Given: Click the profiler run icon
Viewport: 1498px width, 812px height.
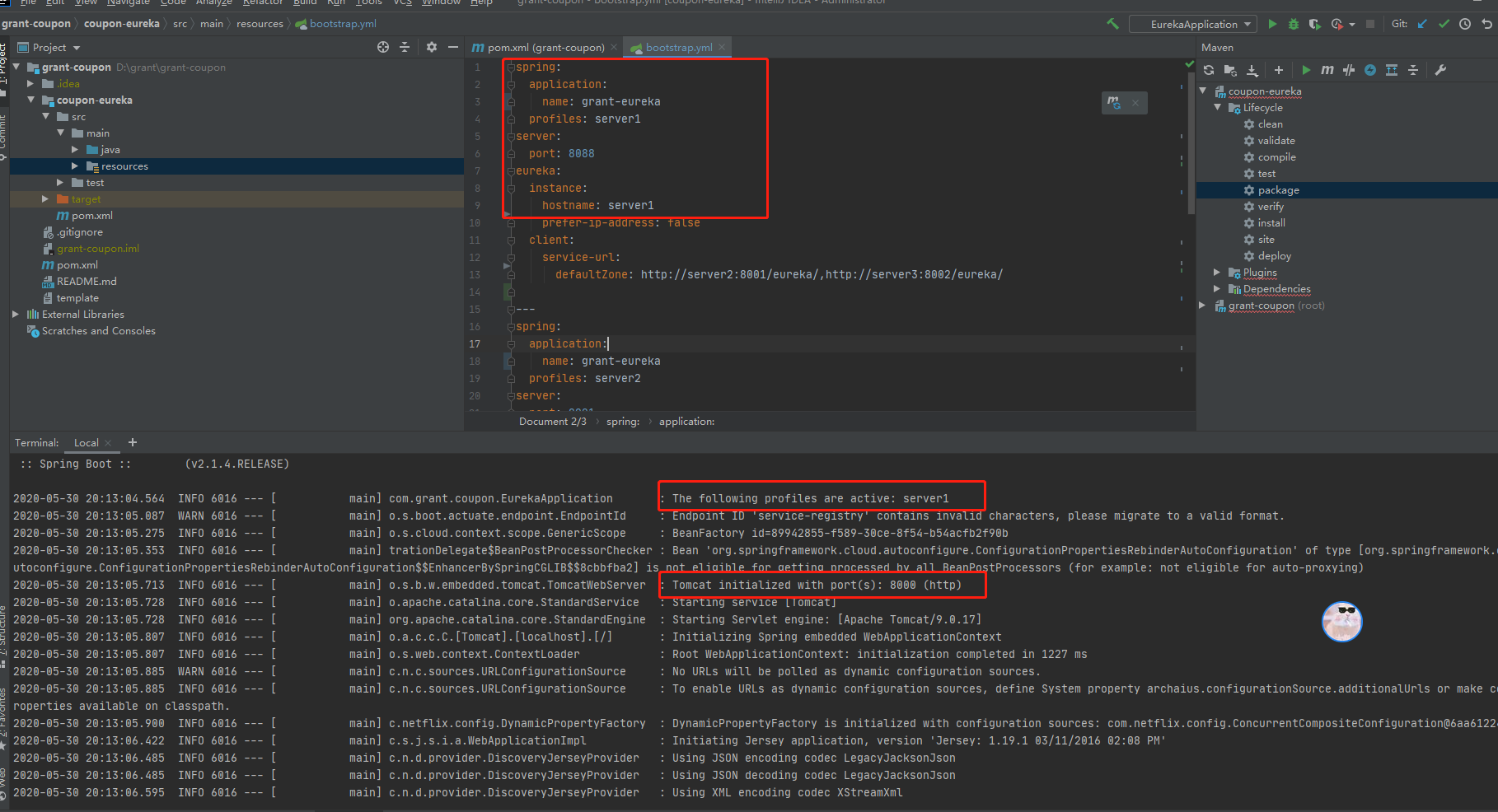Looking at the screenshot, I should tap(1337, 24).
